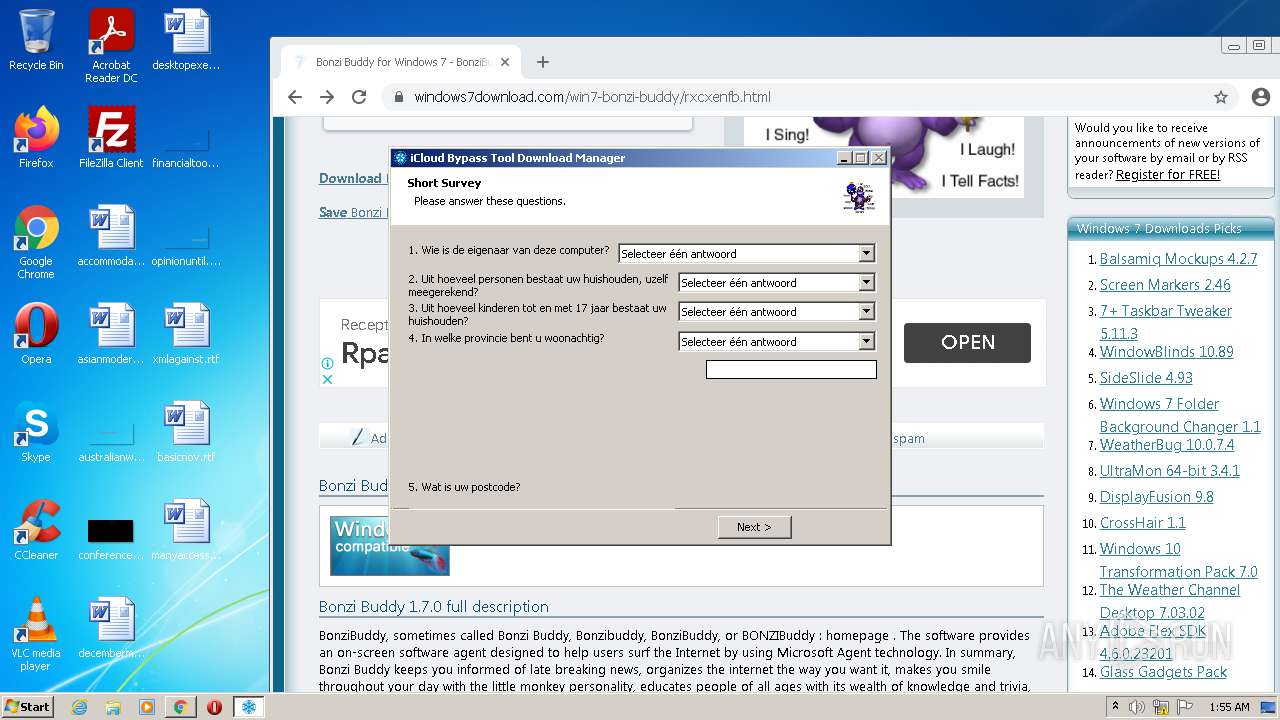Open the SideSlide 4.93 link
Image resolution: width=1280 pixels, height=720 pixels.
(x=1146, y=377)
